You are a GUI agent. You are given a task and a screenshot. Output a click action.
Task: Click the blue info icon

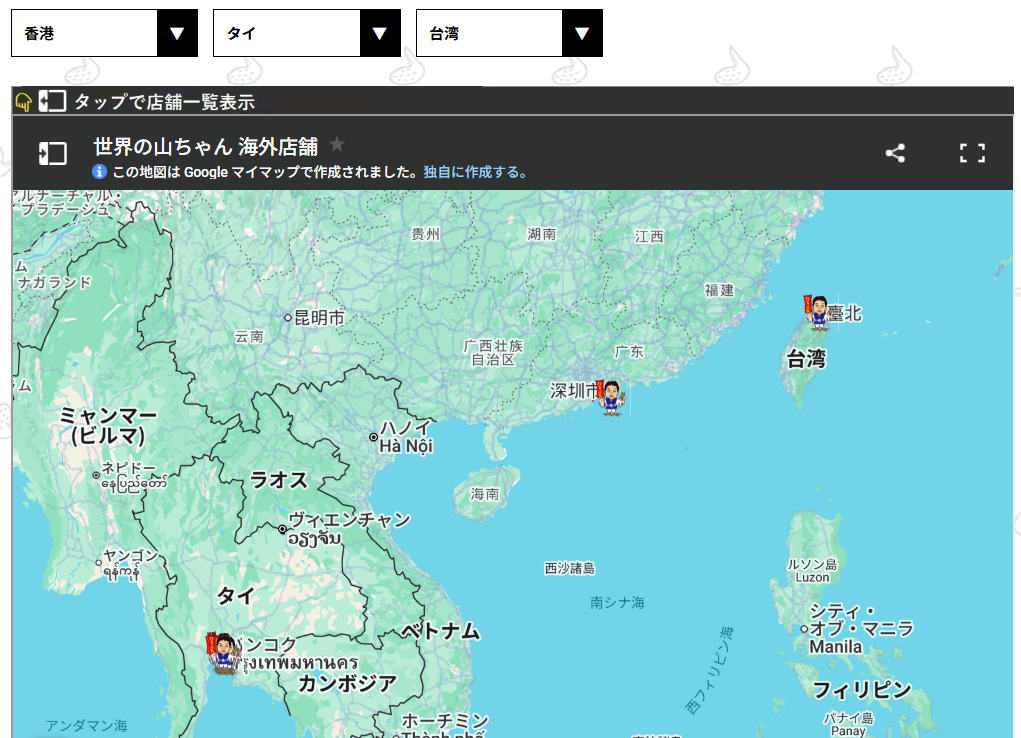[100, 172]
